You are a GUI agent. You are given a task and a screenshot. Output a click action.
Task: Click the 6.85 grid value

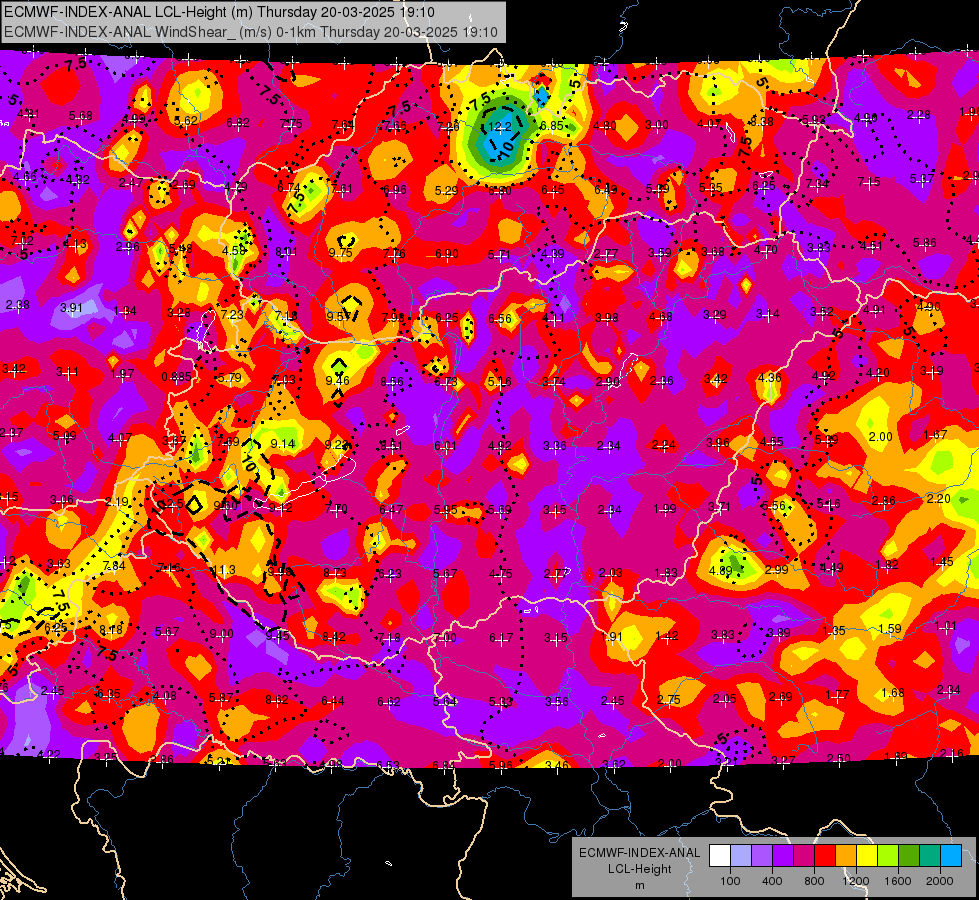tap(552, 126)
